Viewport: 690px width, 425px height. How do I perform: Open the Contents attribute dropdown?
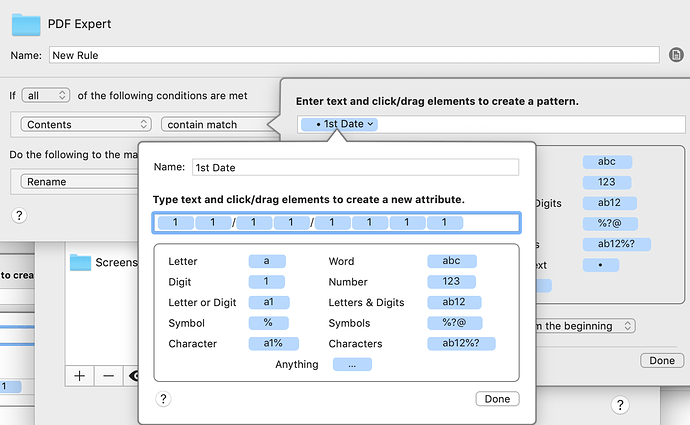tap(86, 125)
